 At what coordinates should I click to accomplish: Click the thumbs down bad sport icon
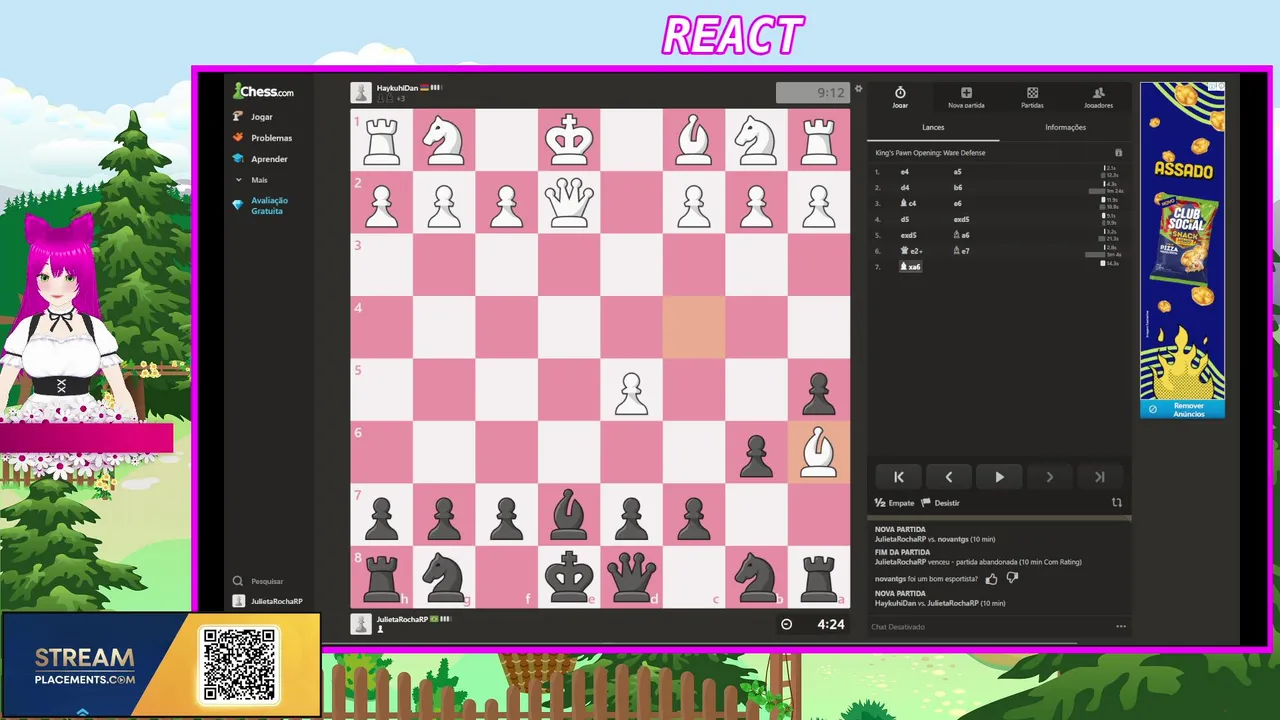click(x=1012, y=578)
